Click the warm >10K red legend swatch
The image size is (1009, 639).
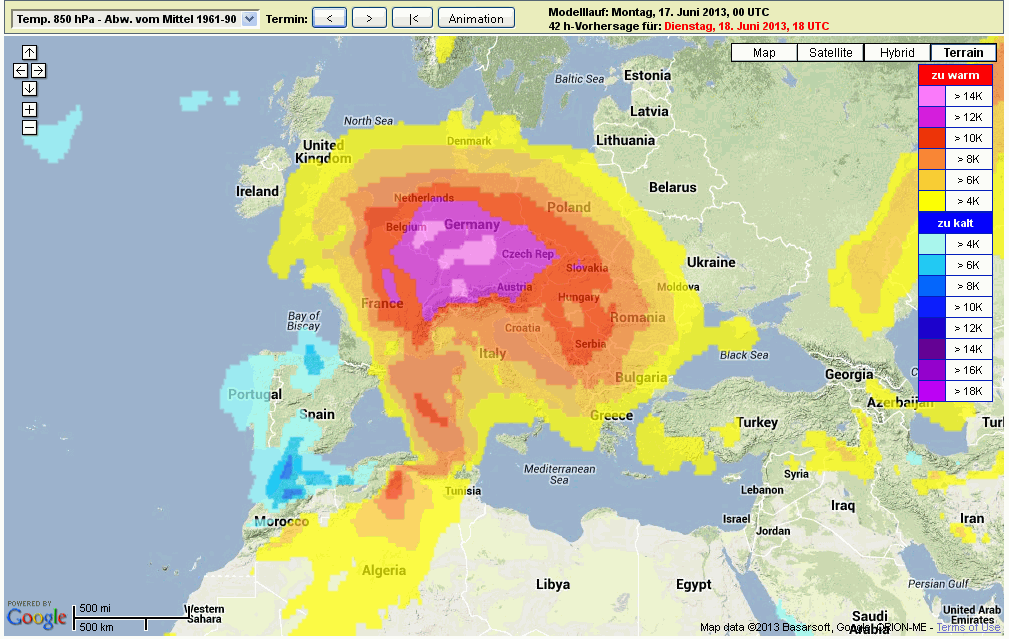[932, 138]
